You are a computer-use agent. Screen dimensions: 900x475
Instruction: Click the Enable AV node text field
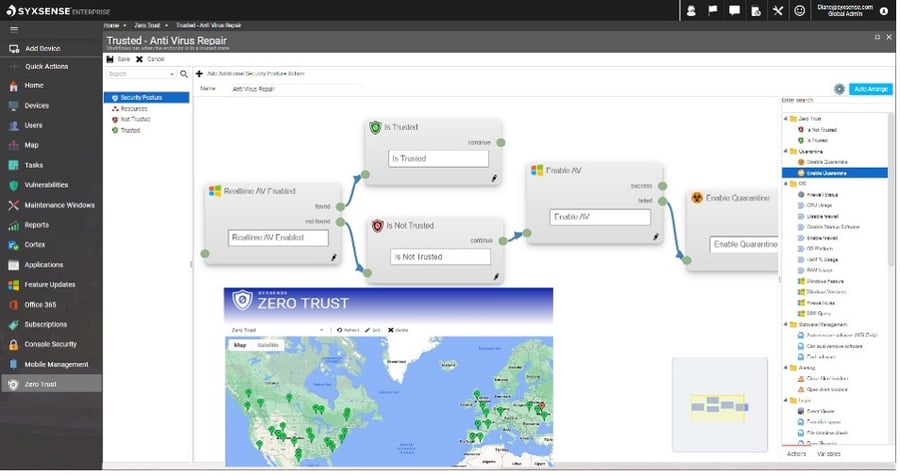600,217
